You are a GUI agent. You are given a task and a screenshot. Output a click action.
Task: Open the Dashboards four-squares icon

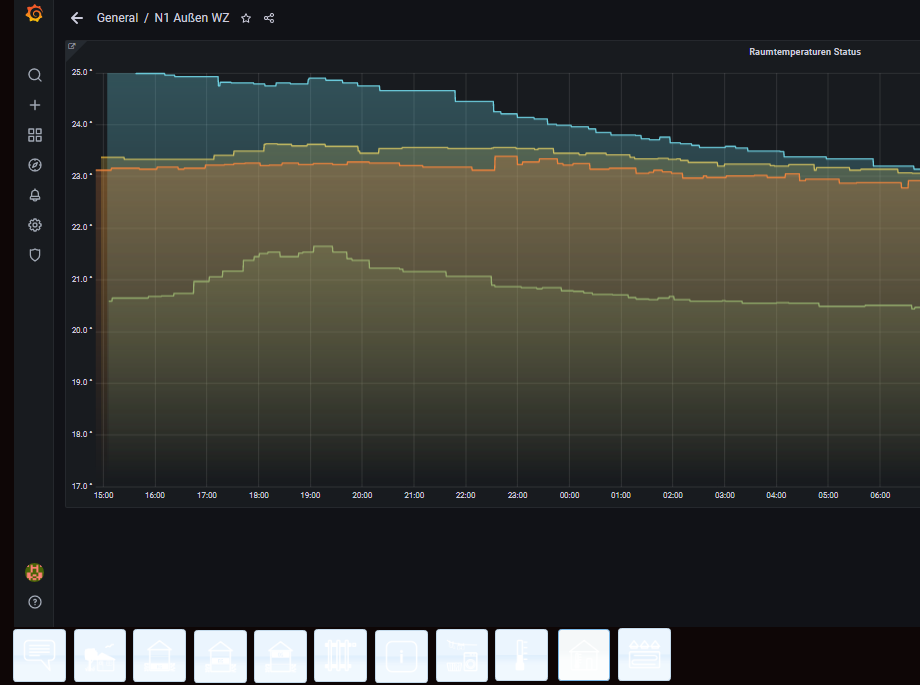tap(35, 135)
